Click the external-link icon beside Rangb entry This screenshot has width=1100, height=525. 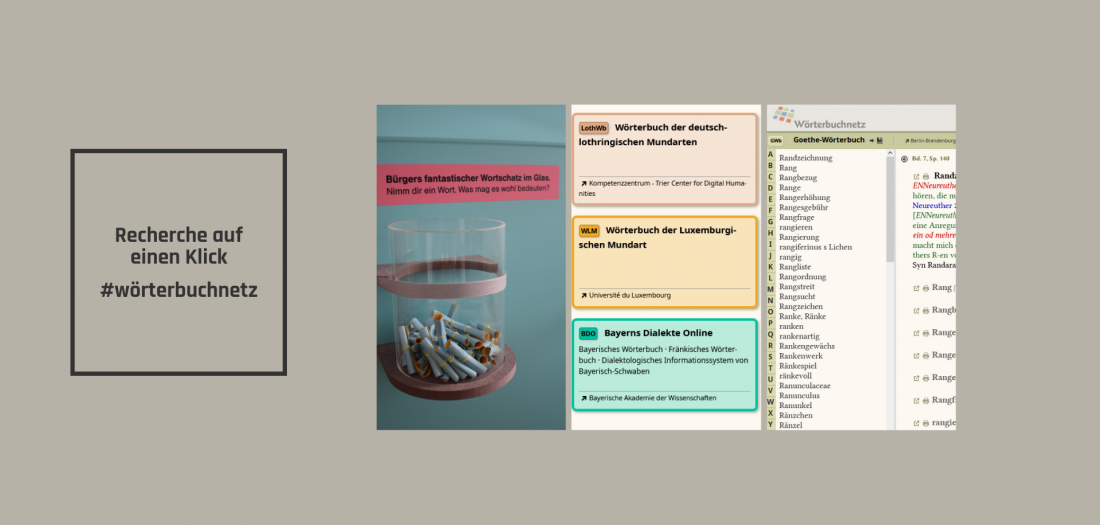(x=916, y=310)
